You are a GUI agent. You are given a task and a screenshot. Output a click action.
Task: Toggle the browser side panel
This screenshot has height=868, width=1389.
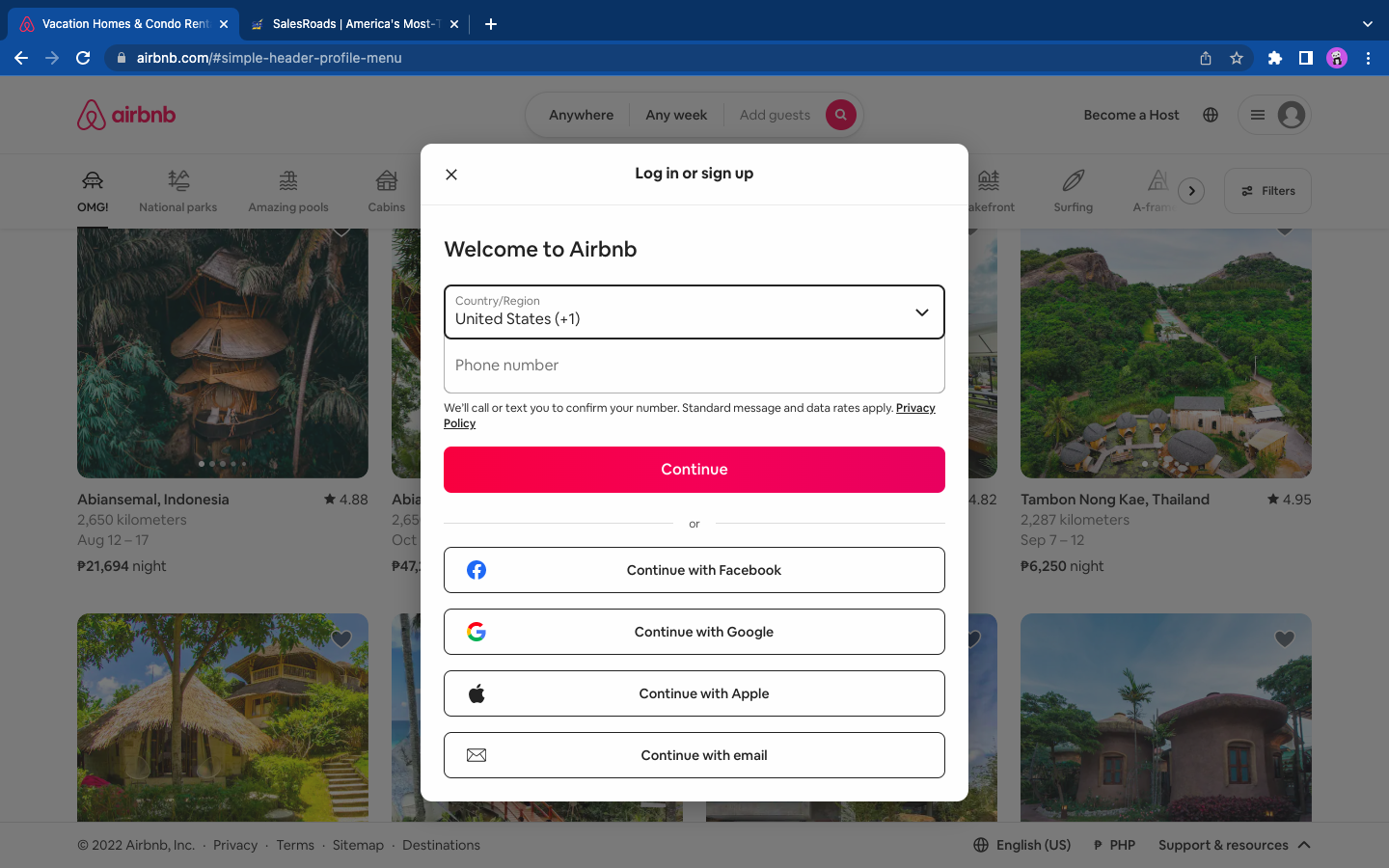tap(1306, 58)
